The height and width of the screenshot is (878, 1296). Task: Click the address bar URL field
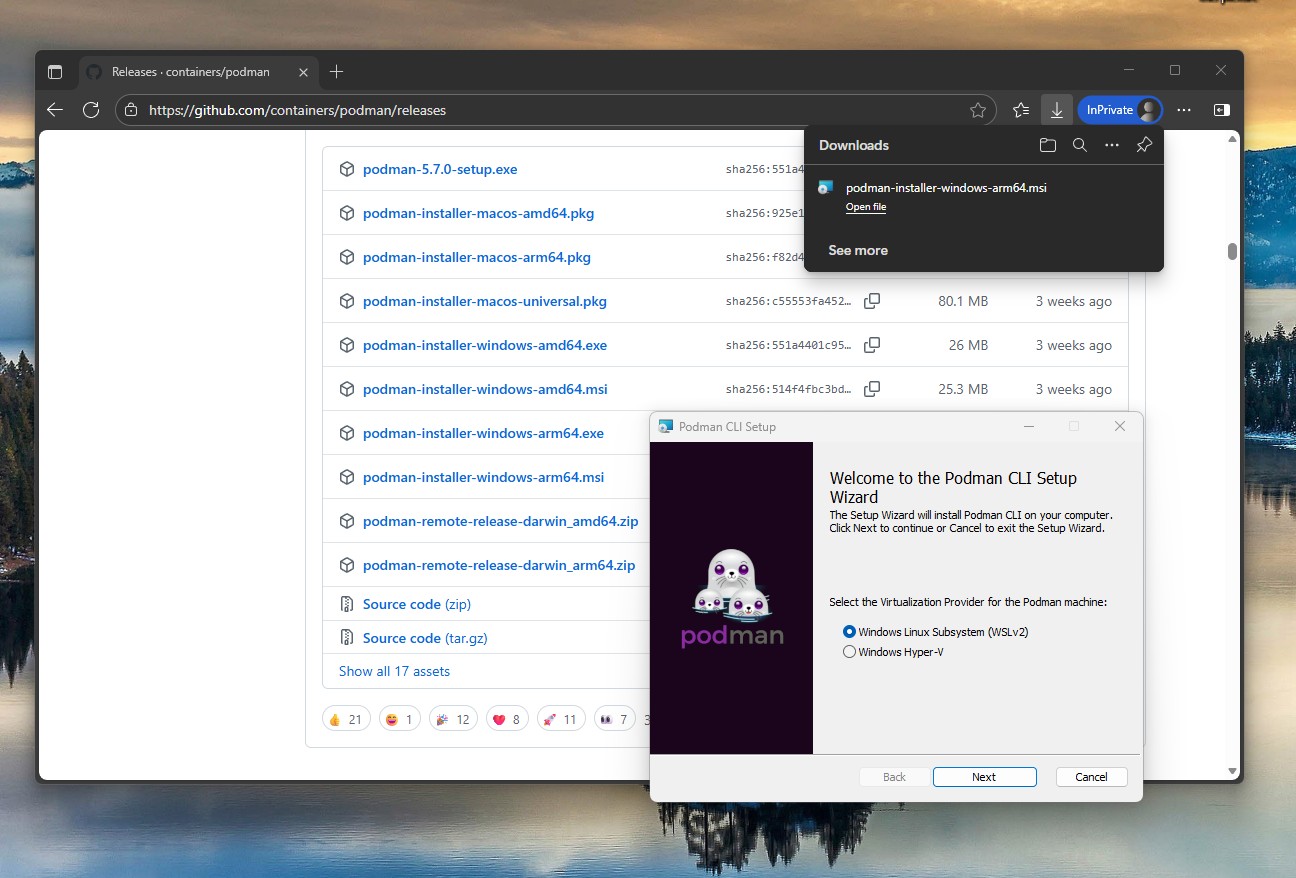pyautogui.click(x=555, y=110)
